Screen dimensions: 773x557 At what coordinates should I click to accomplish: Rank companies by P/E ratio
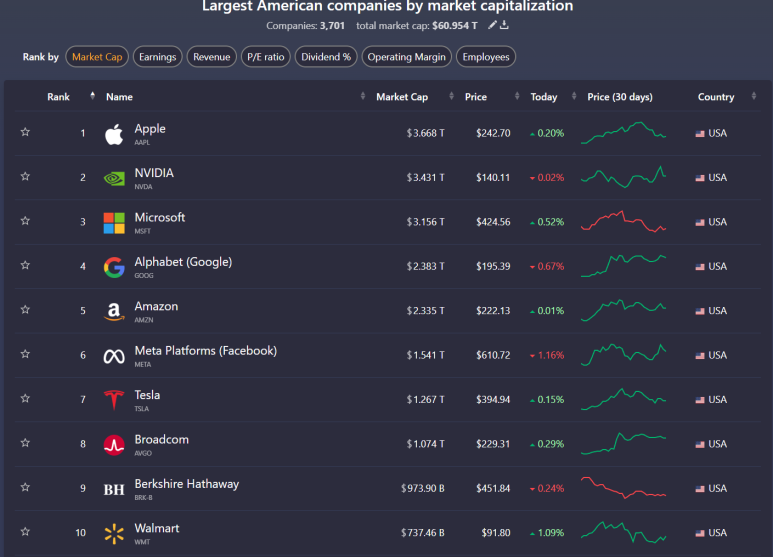(x=266, y=57)
